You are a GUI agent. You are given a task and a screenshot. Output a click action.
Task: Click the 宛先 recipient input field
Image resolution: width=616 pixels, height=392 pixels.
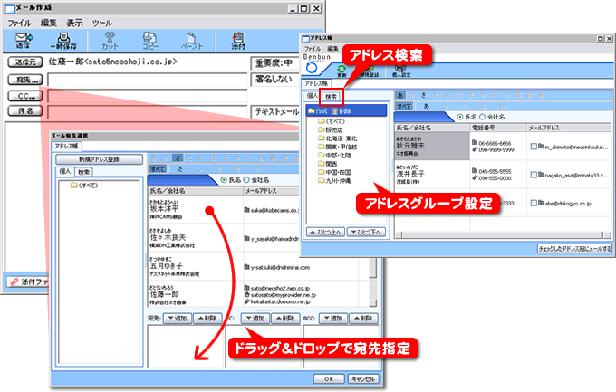tap(147, 80)
